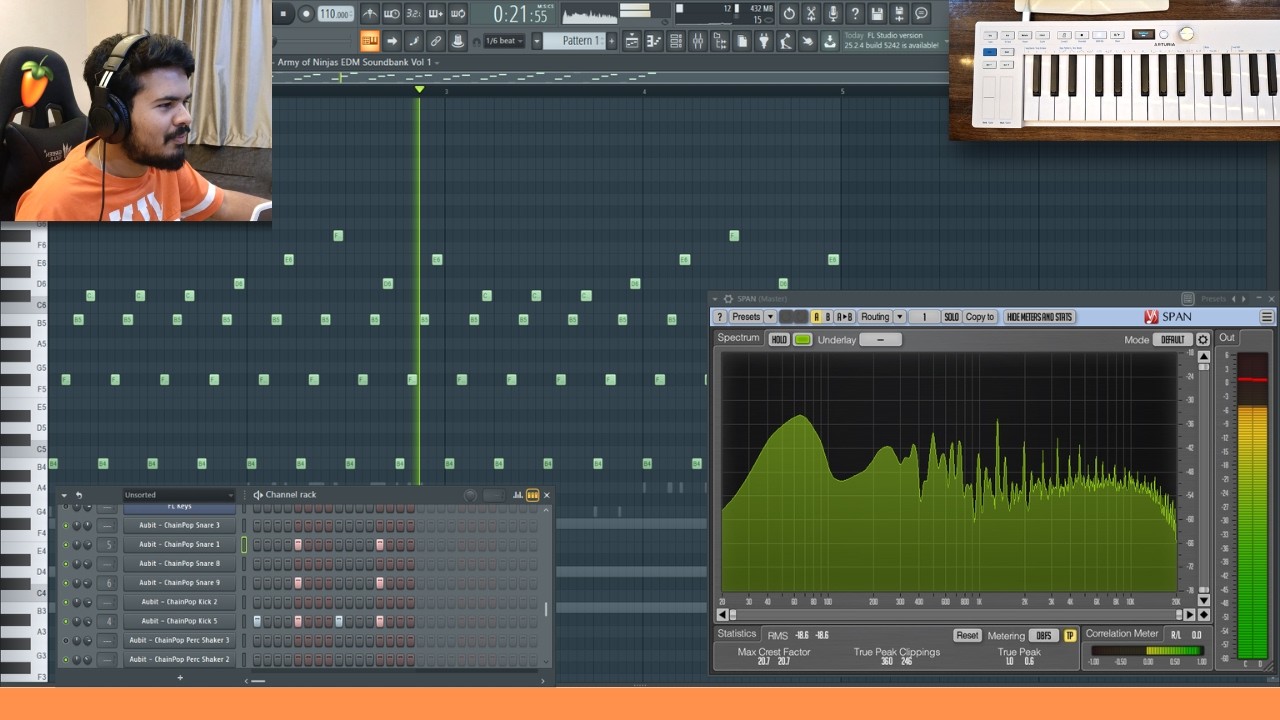The height and width of the screenshot is (720, 1280).
Task: Click the plugin picker plug icon
Action: coord(764,41)
